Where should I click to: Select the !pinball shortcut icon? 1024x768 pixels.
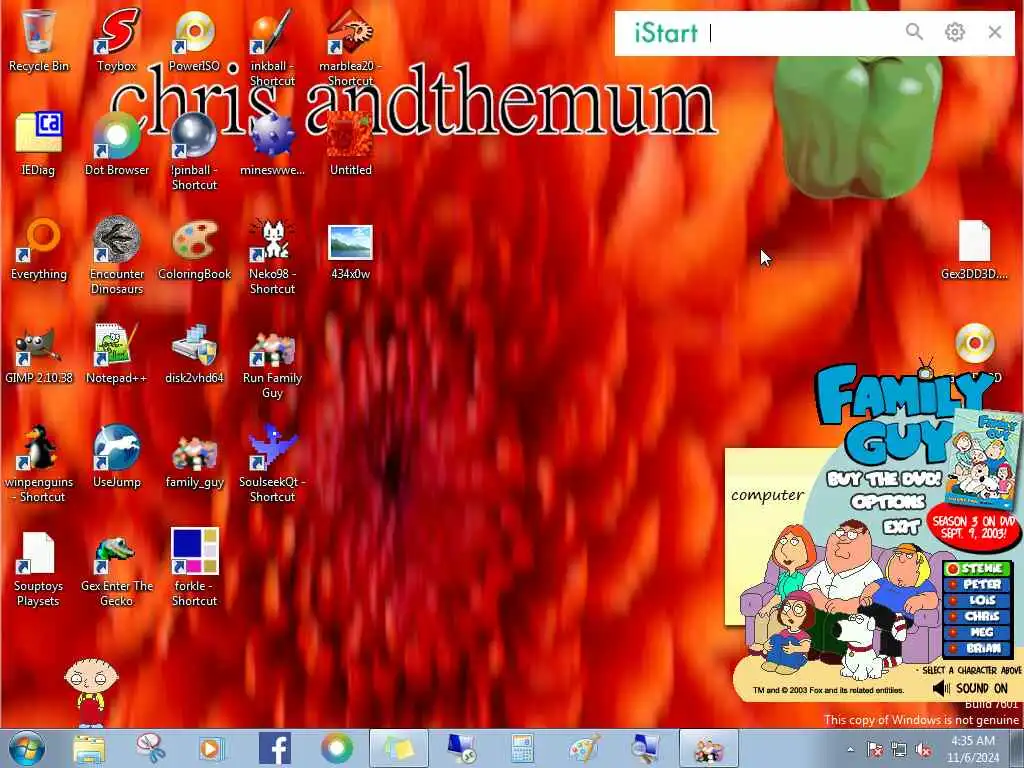click(x=194, y=135)
